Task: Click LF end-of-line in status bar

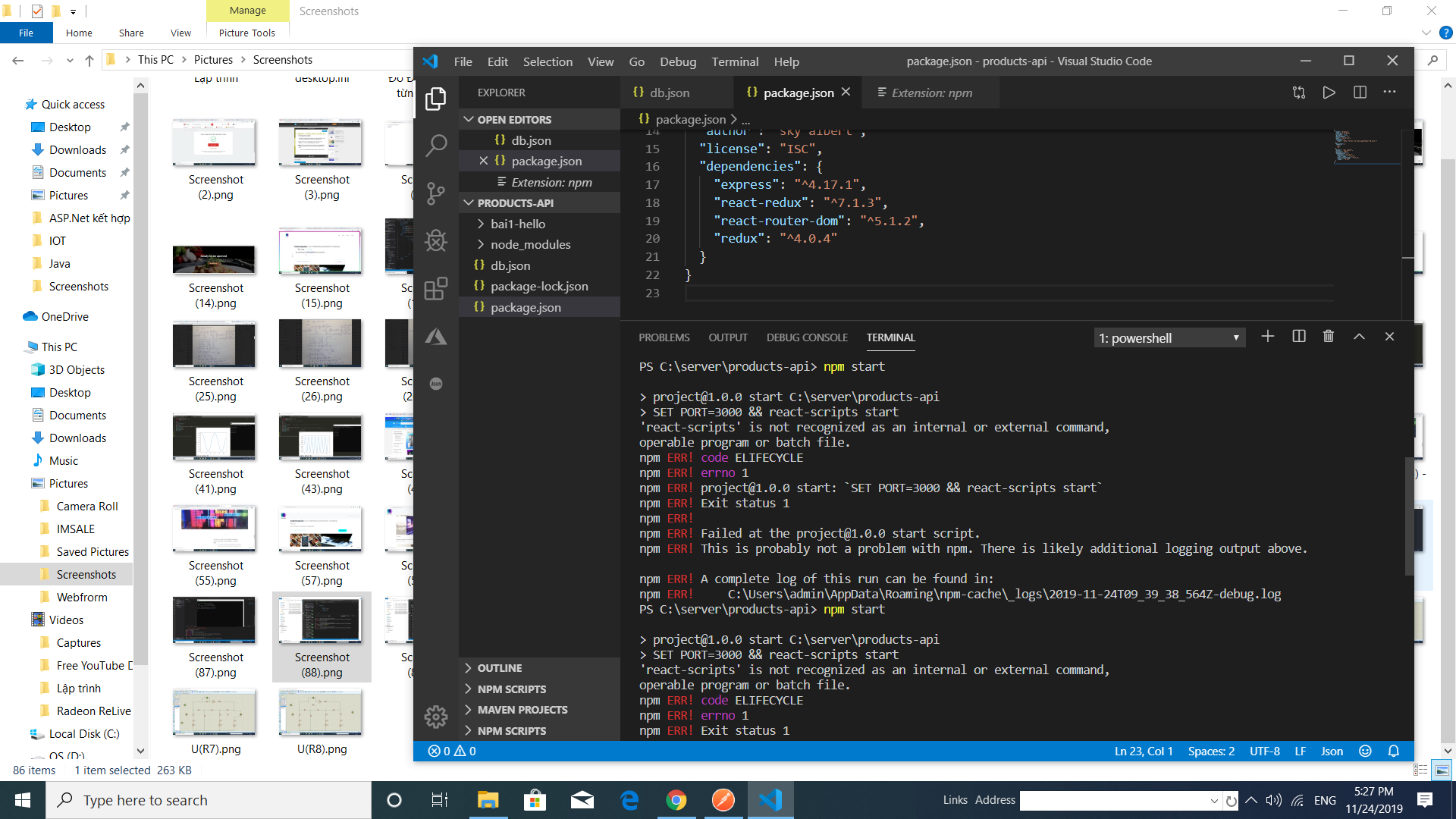Action: (x=1300, y=752)
